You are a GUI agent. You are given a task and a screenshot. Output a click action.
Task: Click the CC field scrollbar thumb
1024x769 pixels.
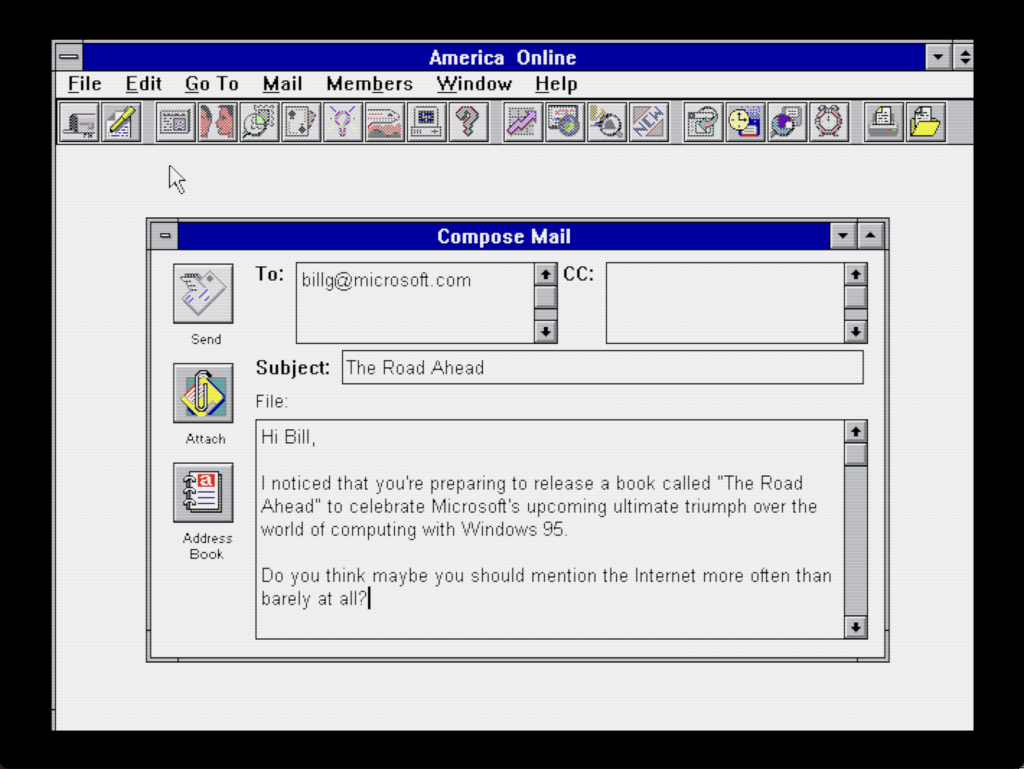pyautogui.click(x=856, y=297)
